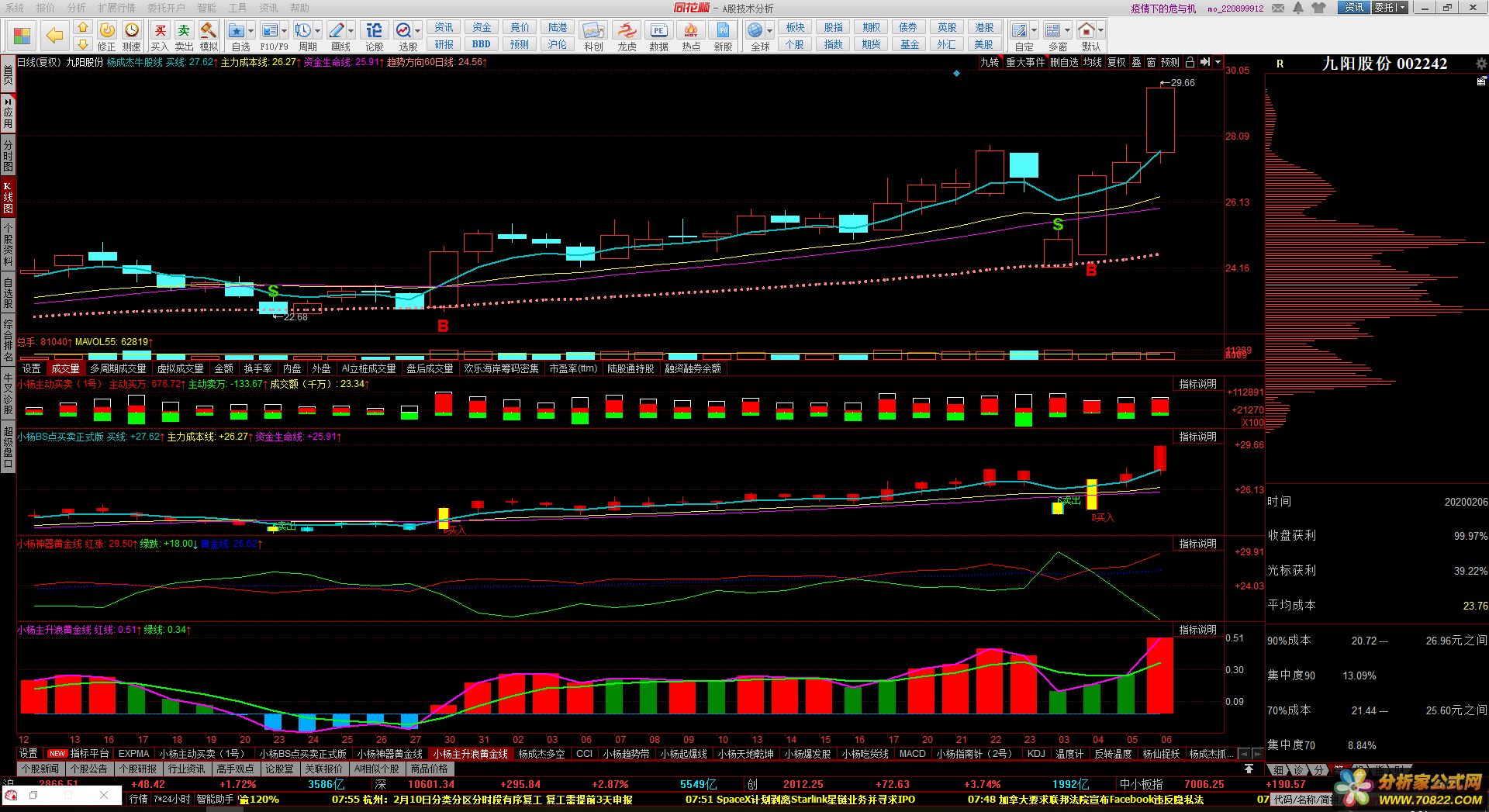Toggle the 窗 window option
Screen dimensions: 1489x812
click(x=1151, y=62)
